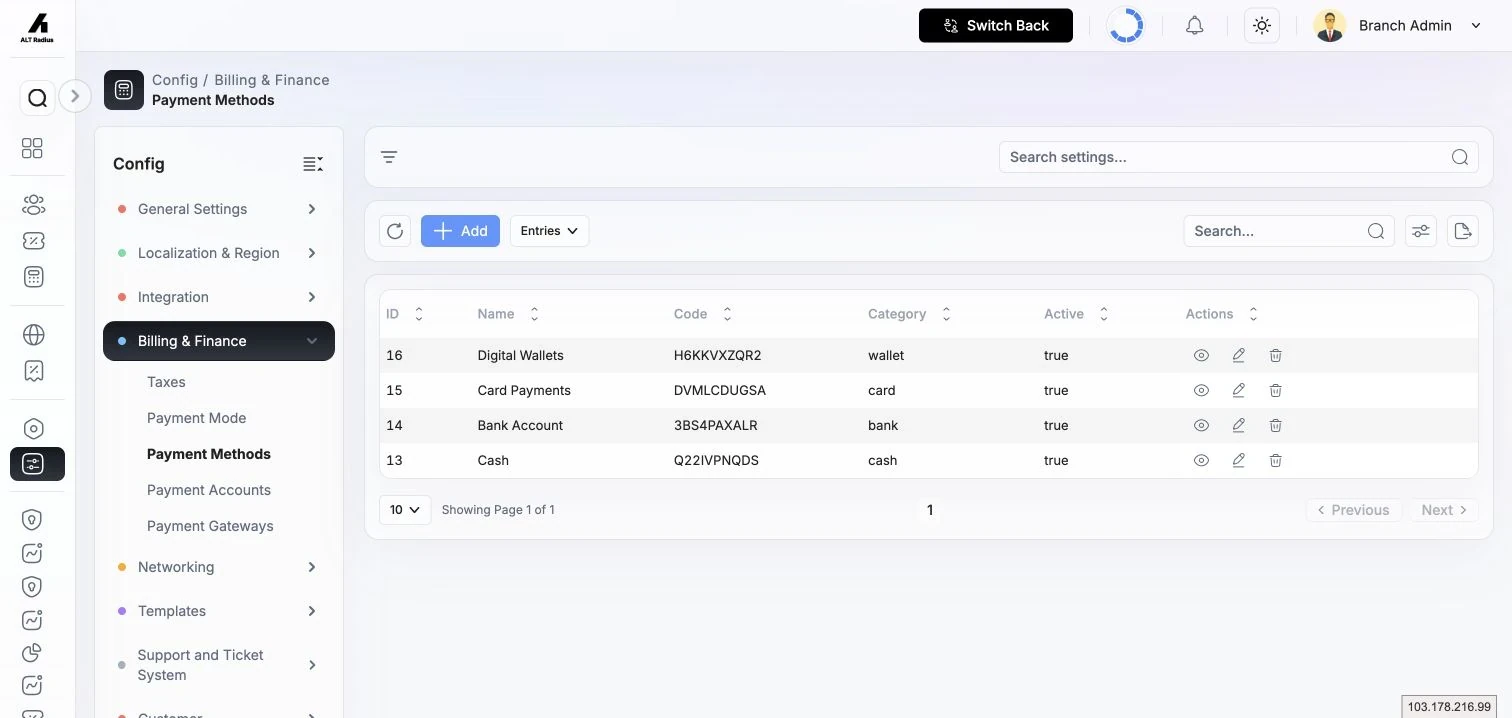Open the Payment Mode submenu item
Screen dimensions: 1512x718
coord(196,418)
